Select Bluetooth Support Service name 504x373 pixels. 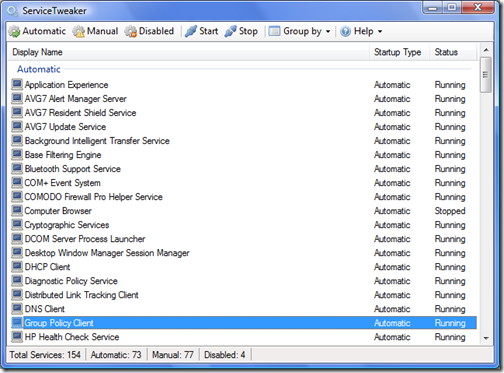tap(73, 169)
